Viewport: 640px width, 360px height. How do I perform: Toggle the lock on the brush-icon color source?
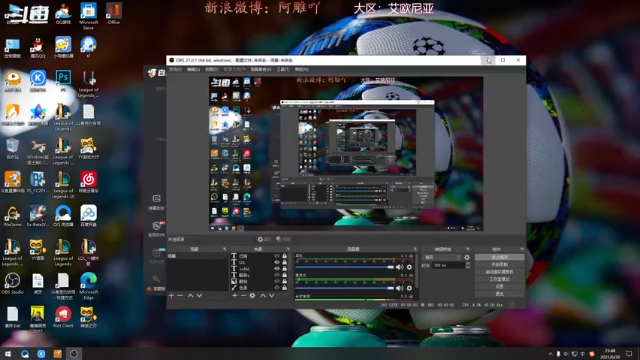click(284, 287)
